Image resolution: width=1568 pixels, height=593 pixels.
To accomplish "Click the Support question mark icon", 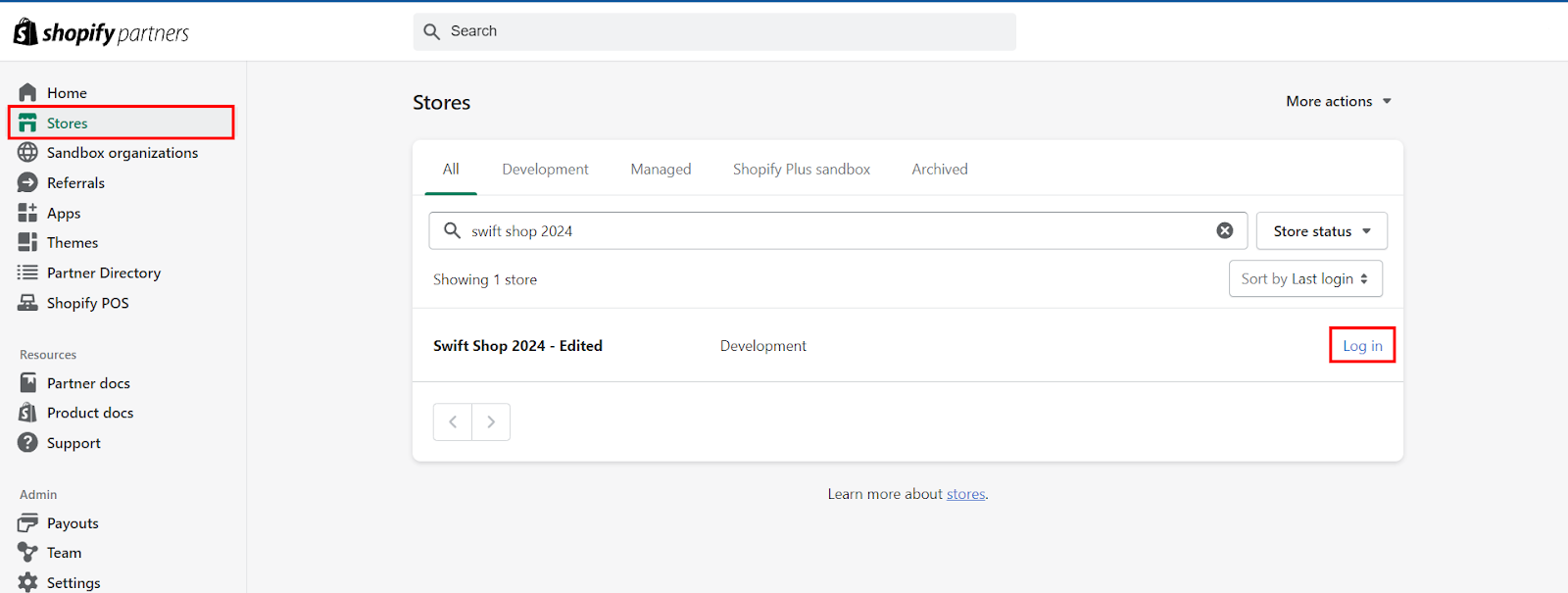I will click(x=27, y=443).
